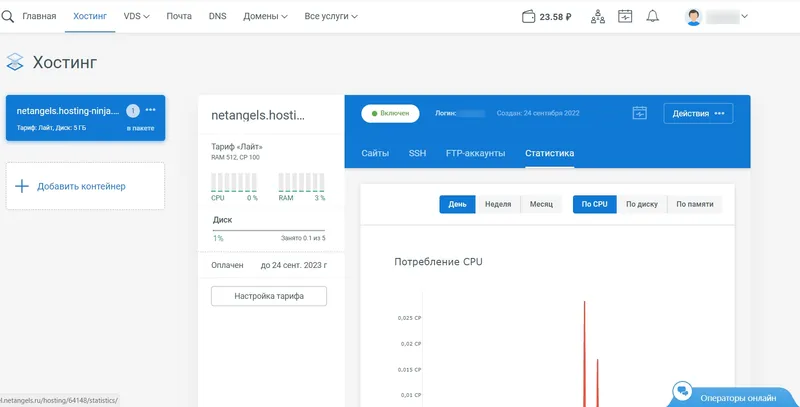Click the в пакете label on card
The width and height of the screenshot is (800, 407).
(140, 128)
